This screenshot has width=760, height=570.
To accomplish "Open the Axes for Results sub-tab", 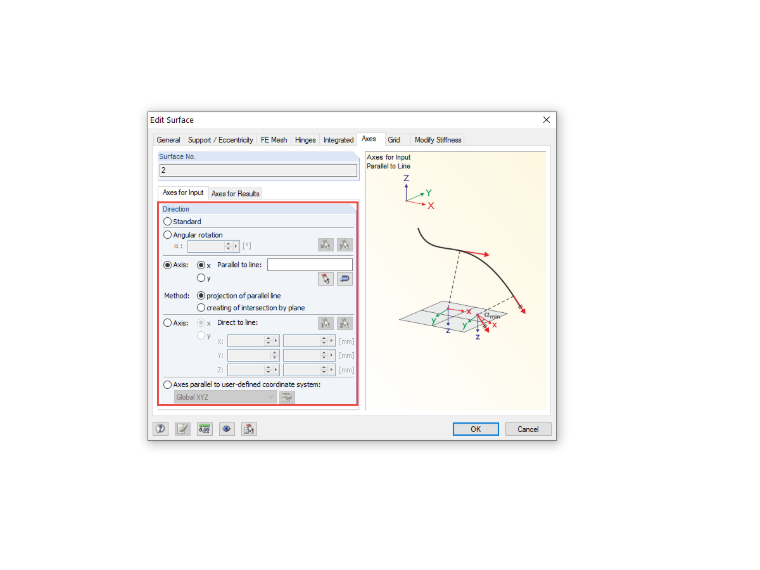I will click(x=236, y=193).
